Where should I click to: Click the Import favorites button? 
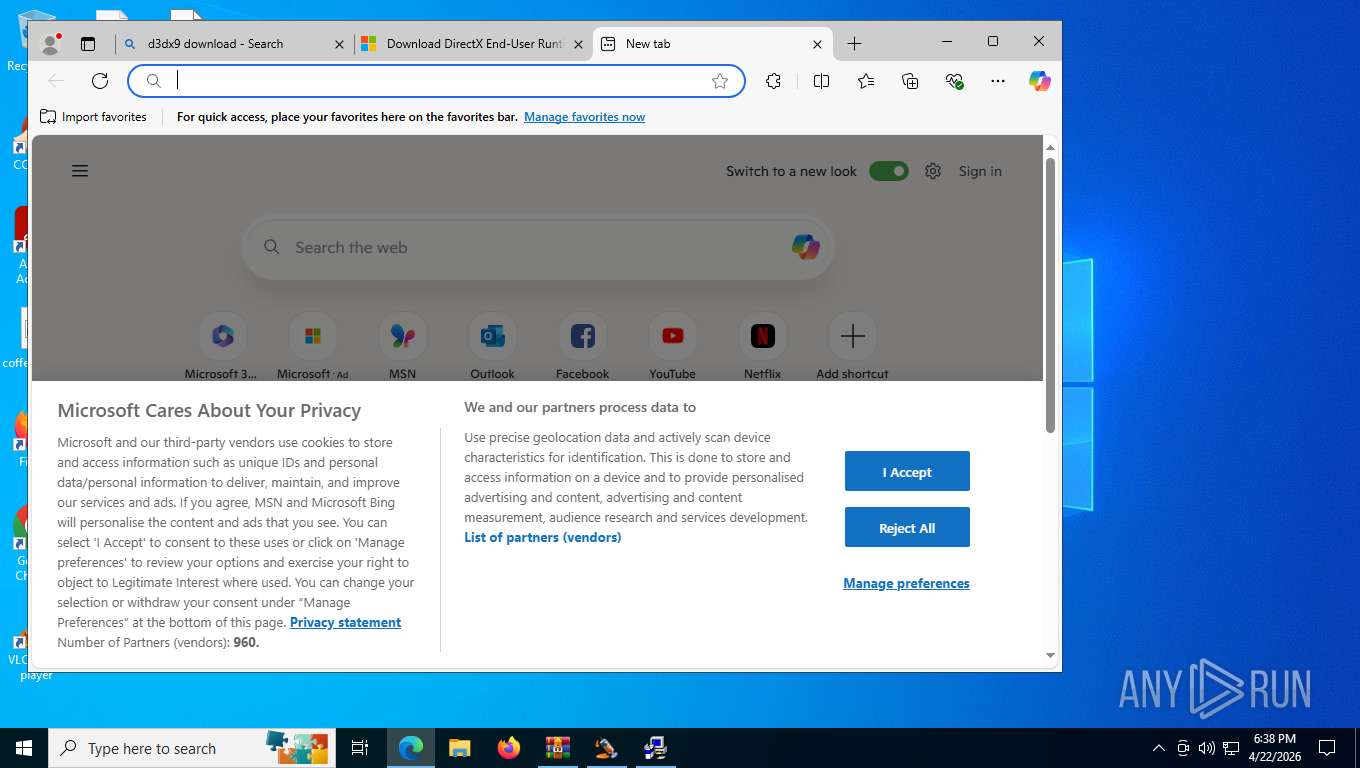pyautogui.click(x=93, y=117)
